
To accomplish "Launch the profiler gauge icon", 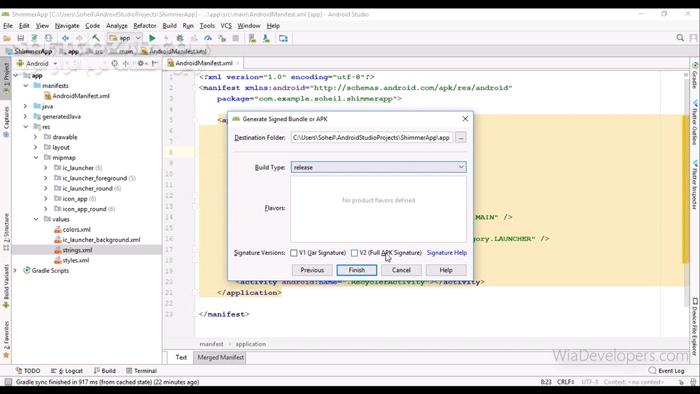I will (x=208, y=38).
